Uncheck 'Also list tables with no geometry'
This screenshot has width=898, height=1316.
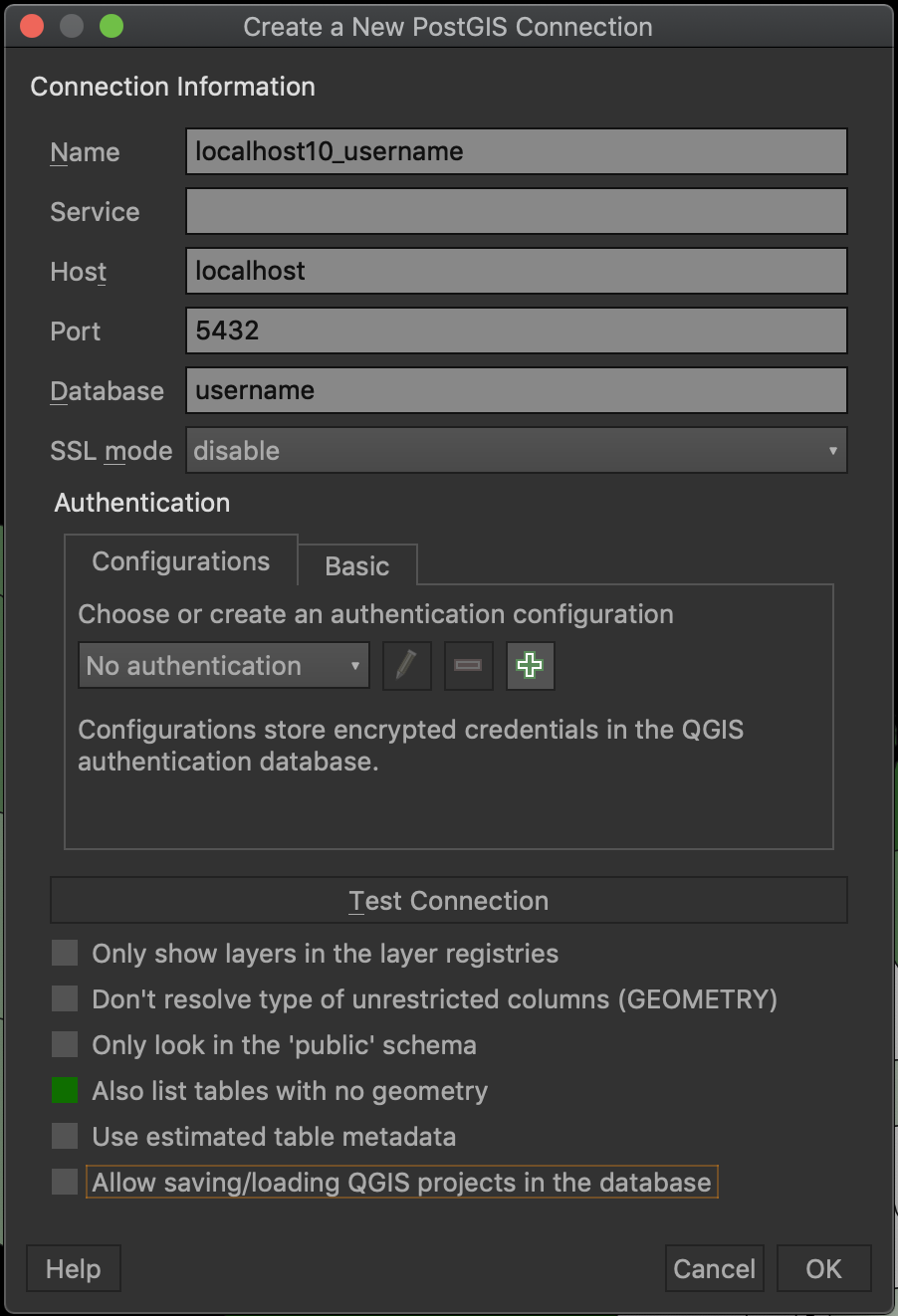[65, 1091]
